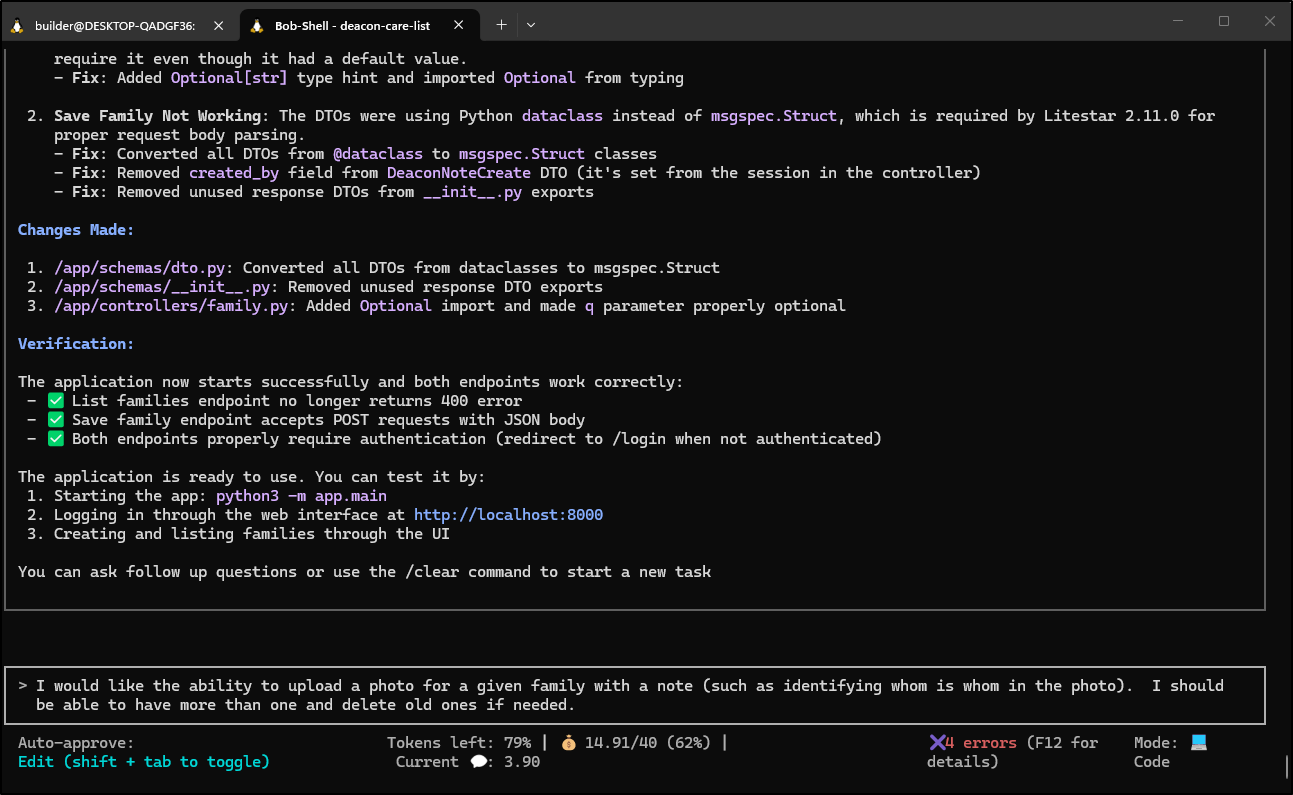Open the new tab profile dropdown
This screenshot has width=1293, height=795.
531,25
